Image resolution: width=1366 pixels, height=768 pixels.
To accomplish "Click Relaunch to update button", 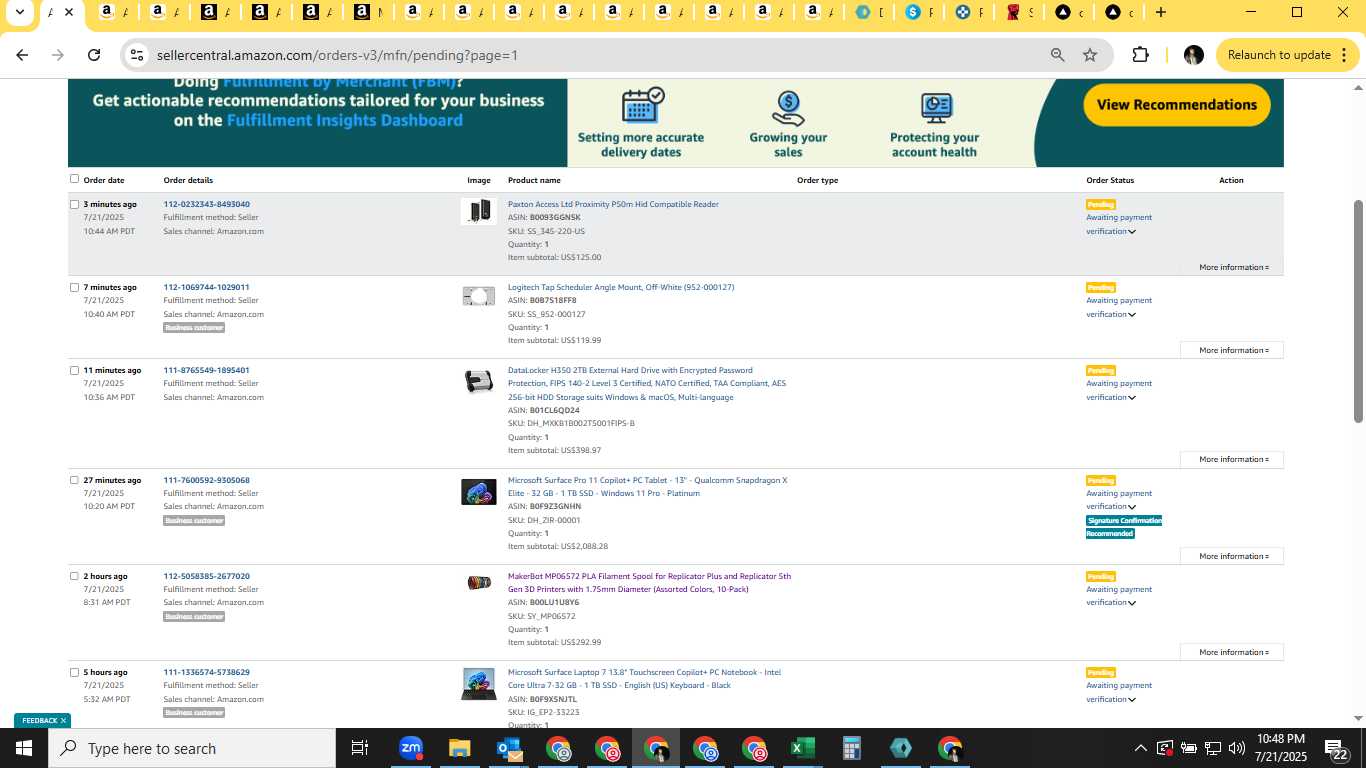I will (x=1287, y=55).
